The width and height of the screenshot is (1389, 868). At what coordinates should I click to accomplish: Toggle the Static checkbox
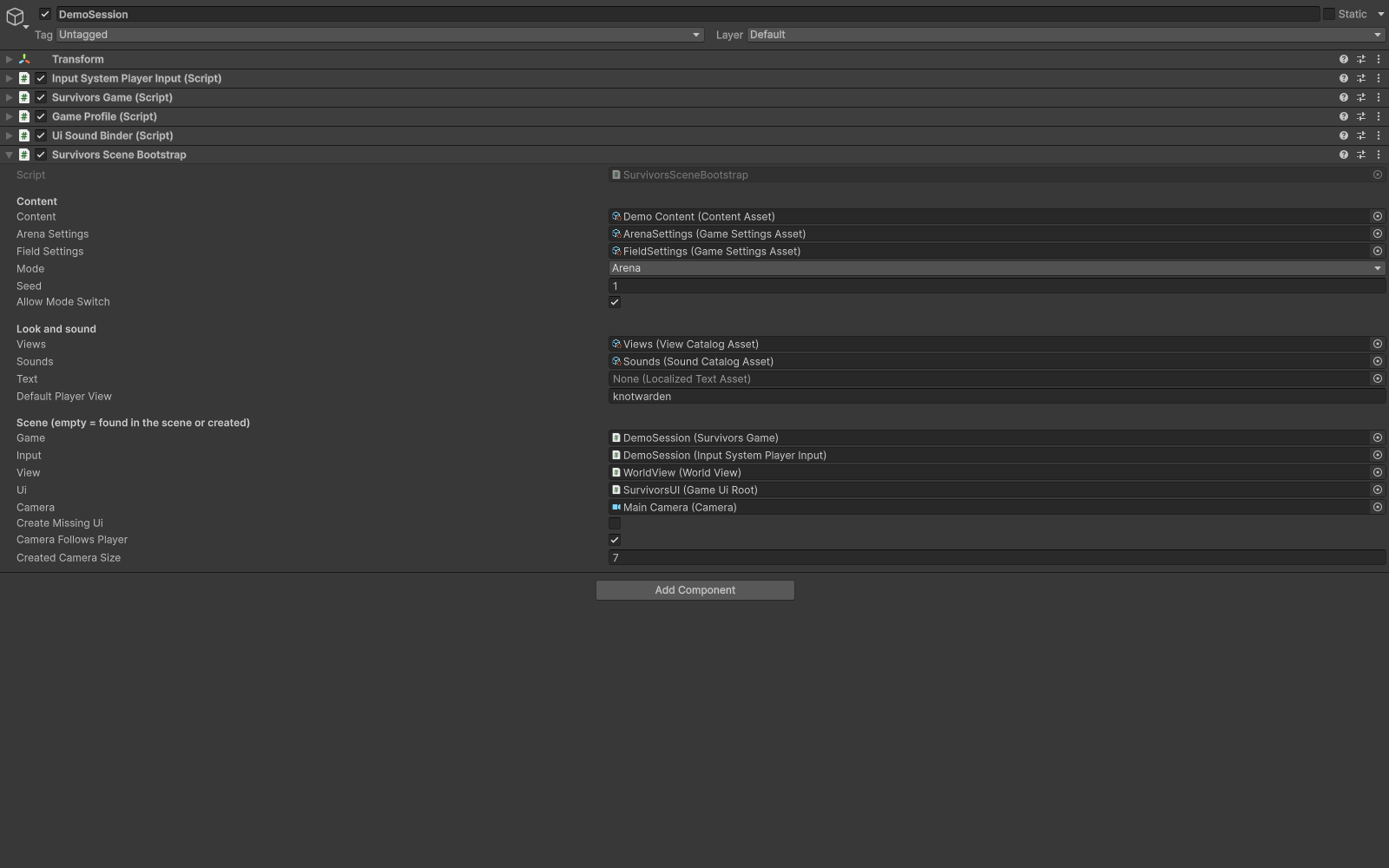click(1329, 14)
